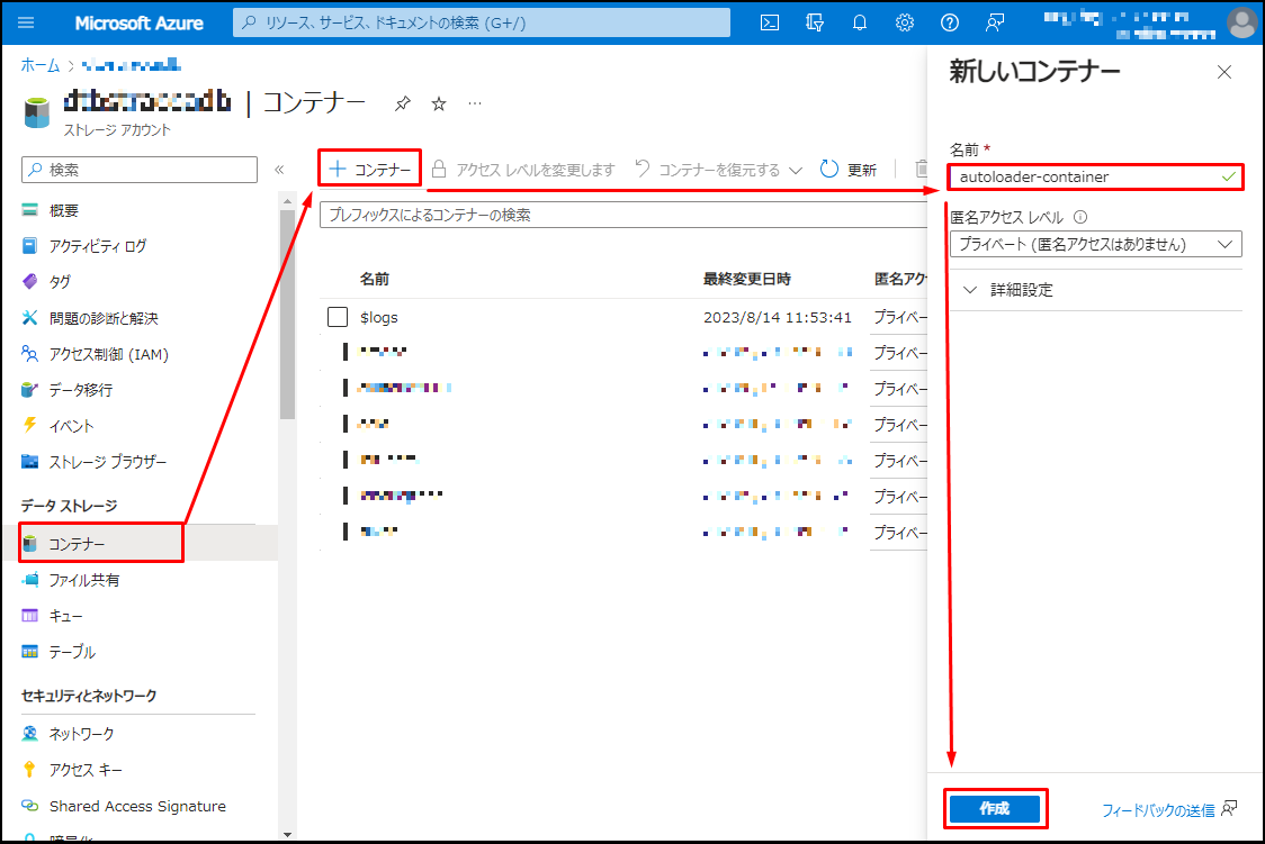This screenshot has height=844, width=1265.
Task: Click the sidebar scrollbar down arrow
Action: coord(288,834)
